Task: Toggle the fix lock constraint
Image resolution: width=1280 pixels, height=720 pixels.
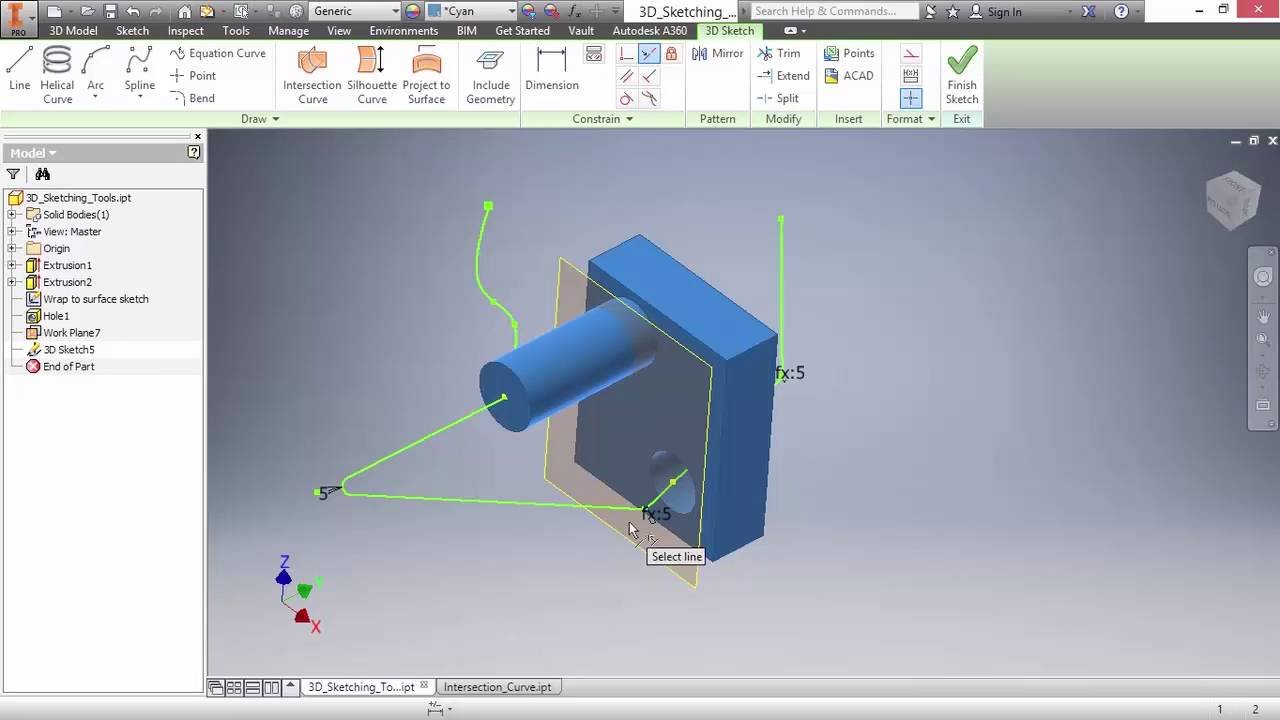Action: pos(671,54)
